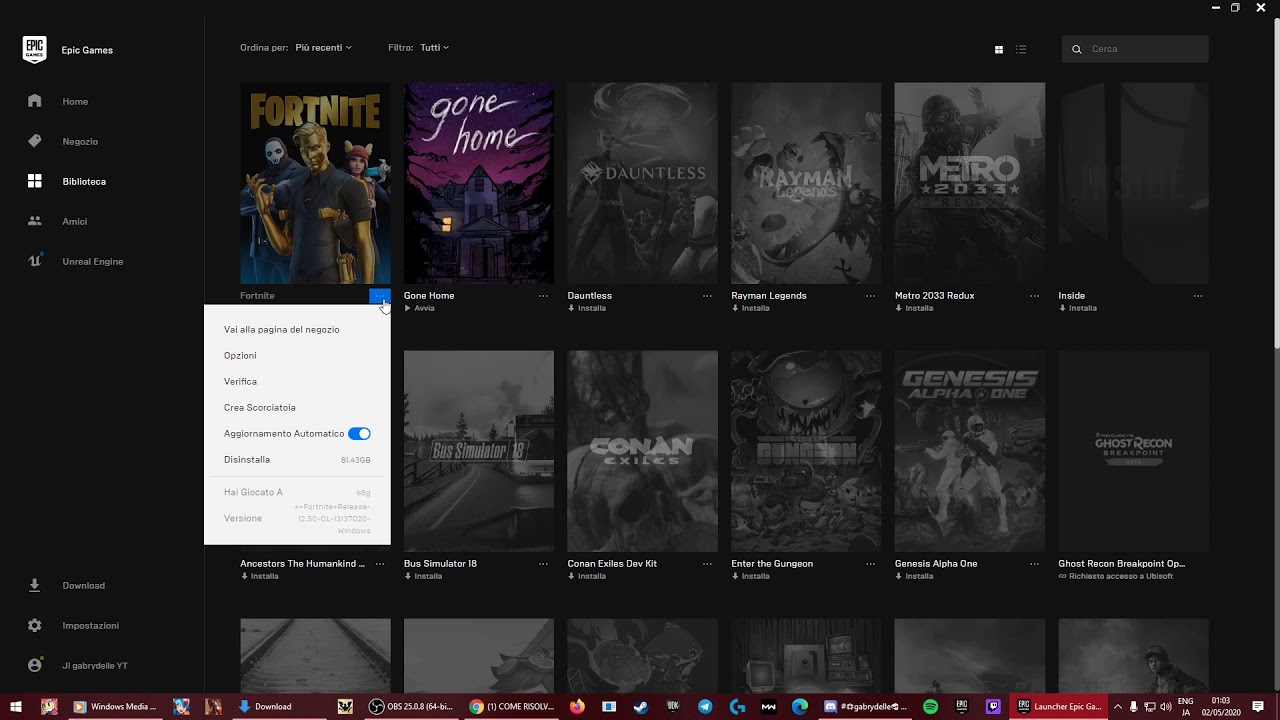
Task: Open Spotify from the taskbar
Action: [x=930, y=706]
